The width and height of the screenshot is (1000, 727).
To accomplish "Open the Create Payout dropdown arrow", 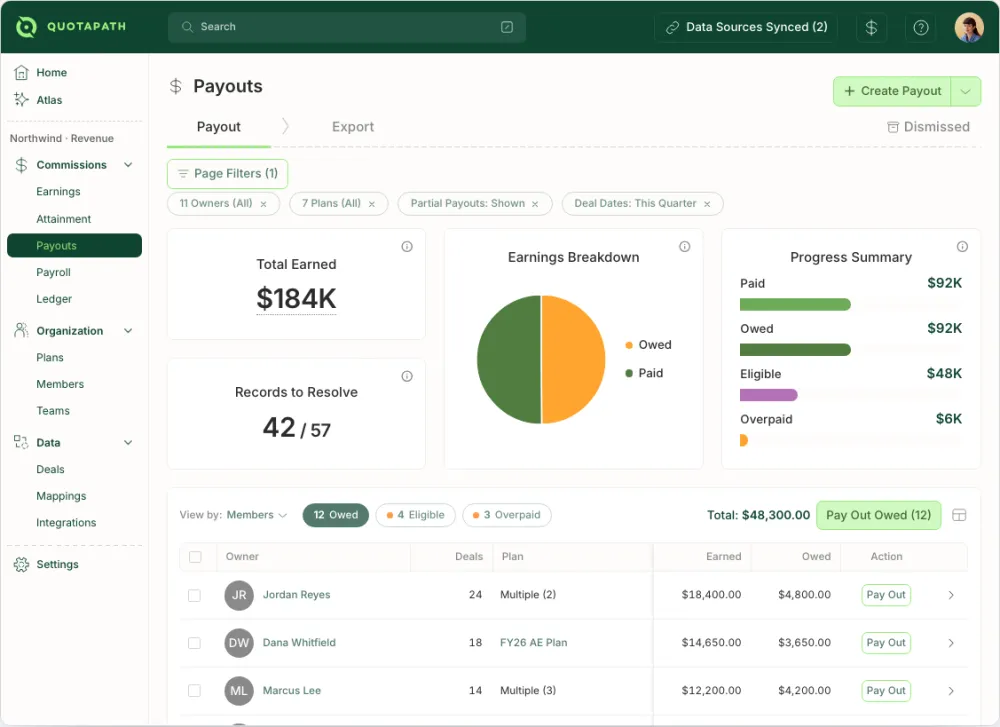I will (x=966, y=91).
